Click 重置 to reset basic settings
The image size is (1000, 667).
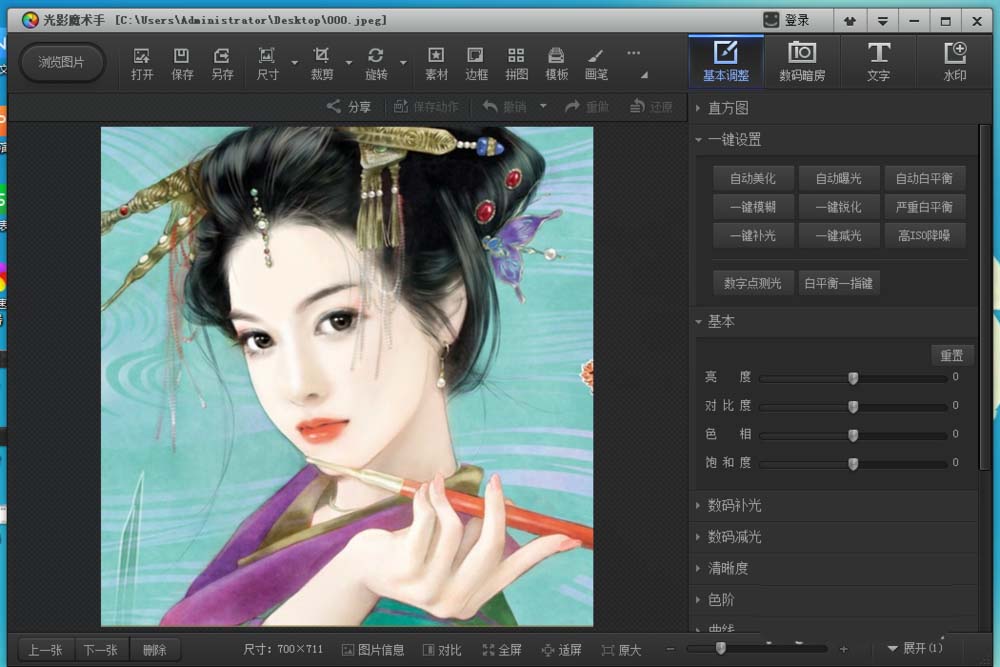tap(952, 355)
